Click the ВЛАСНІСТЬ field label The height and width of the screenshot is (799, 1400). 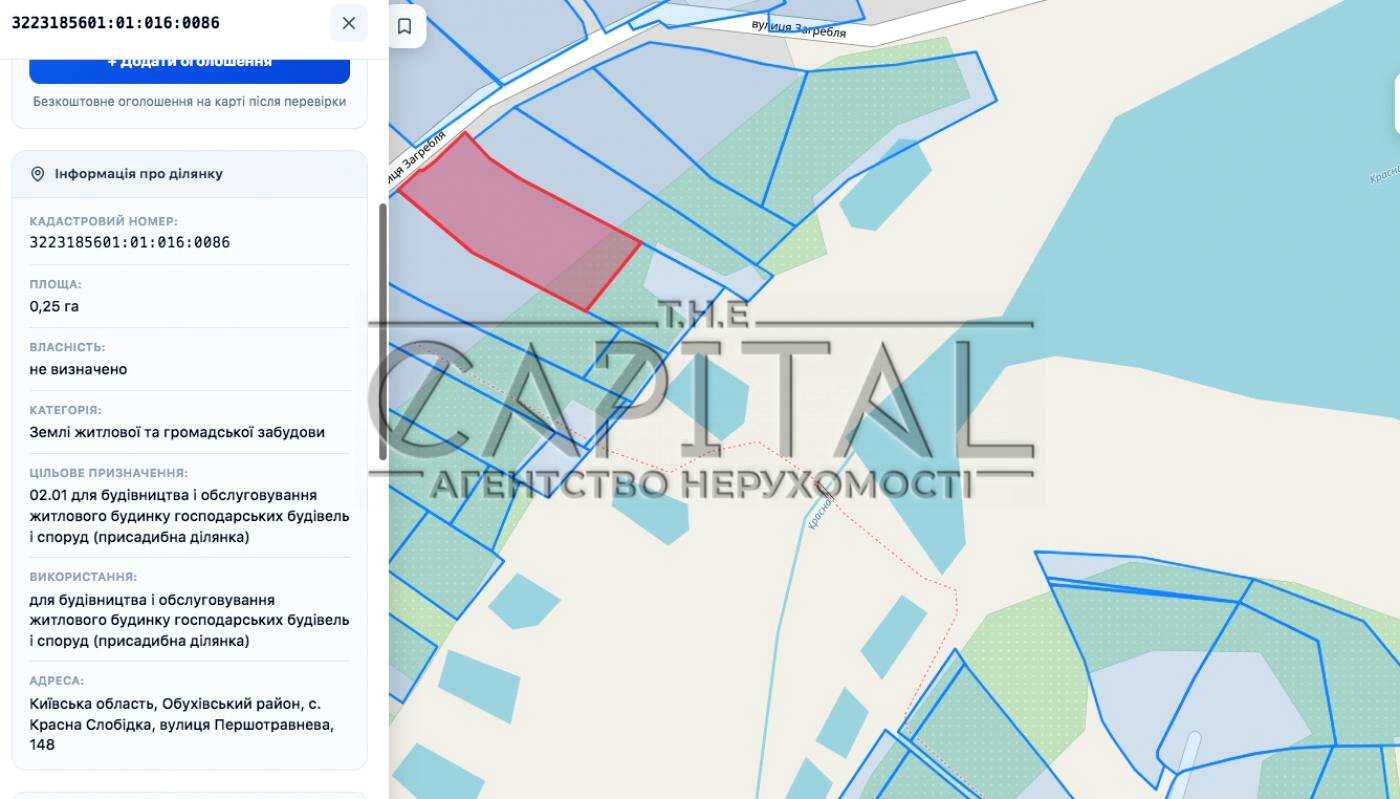point(67,347)
